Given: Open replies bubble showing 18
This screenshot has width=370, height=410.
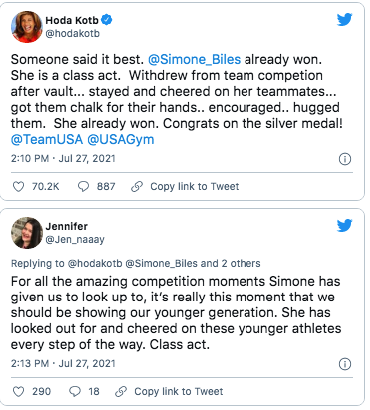Looking at the screenshot, I should pos(75,391).
